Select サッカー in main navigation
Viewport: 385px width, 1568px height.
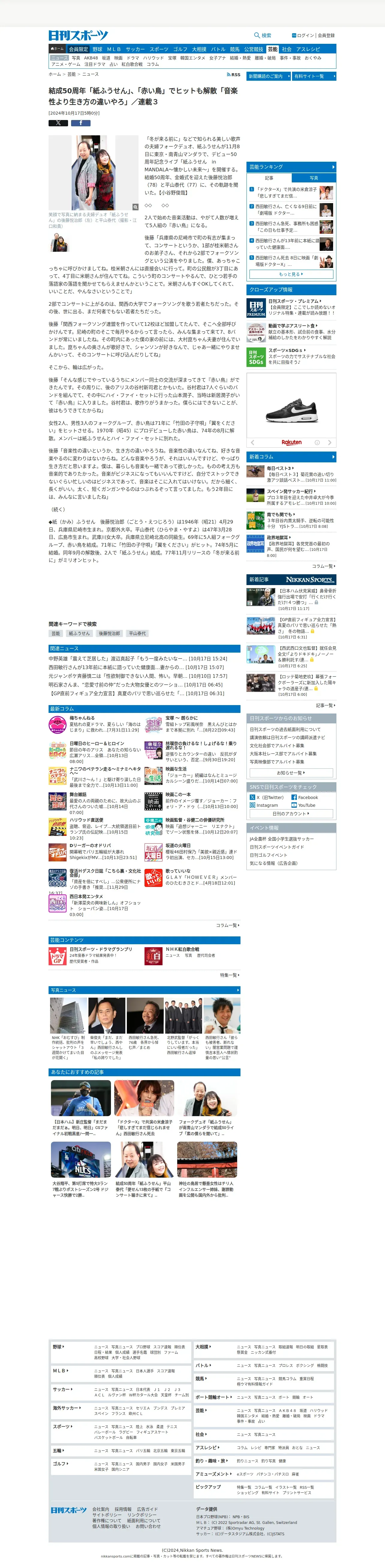click(135, 49)
